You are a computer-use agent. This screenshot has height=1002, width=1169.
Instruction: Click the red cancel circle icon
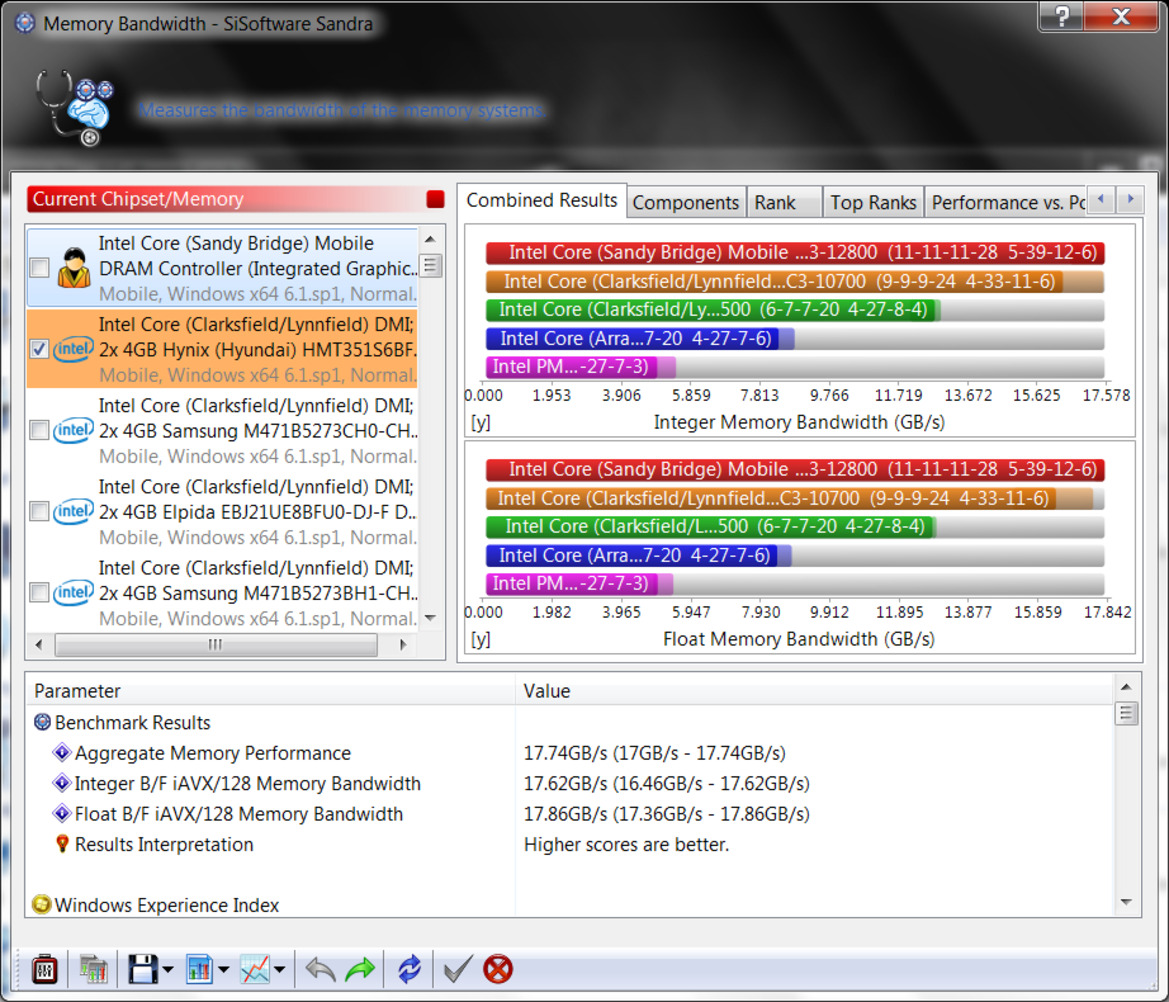498,969
